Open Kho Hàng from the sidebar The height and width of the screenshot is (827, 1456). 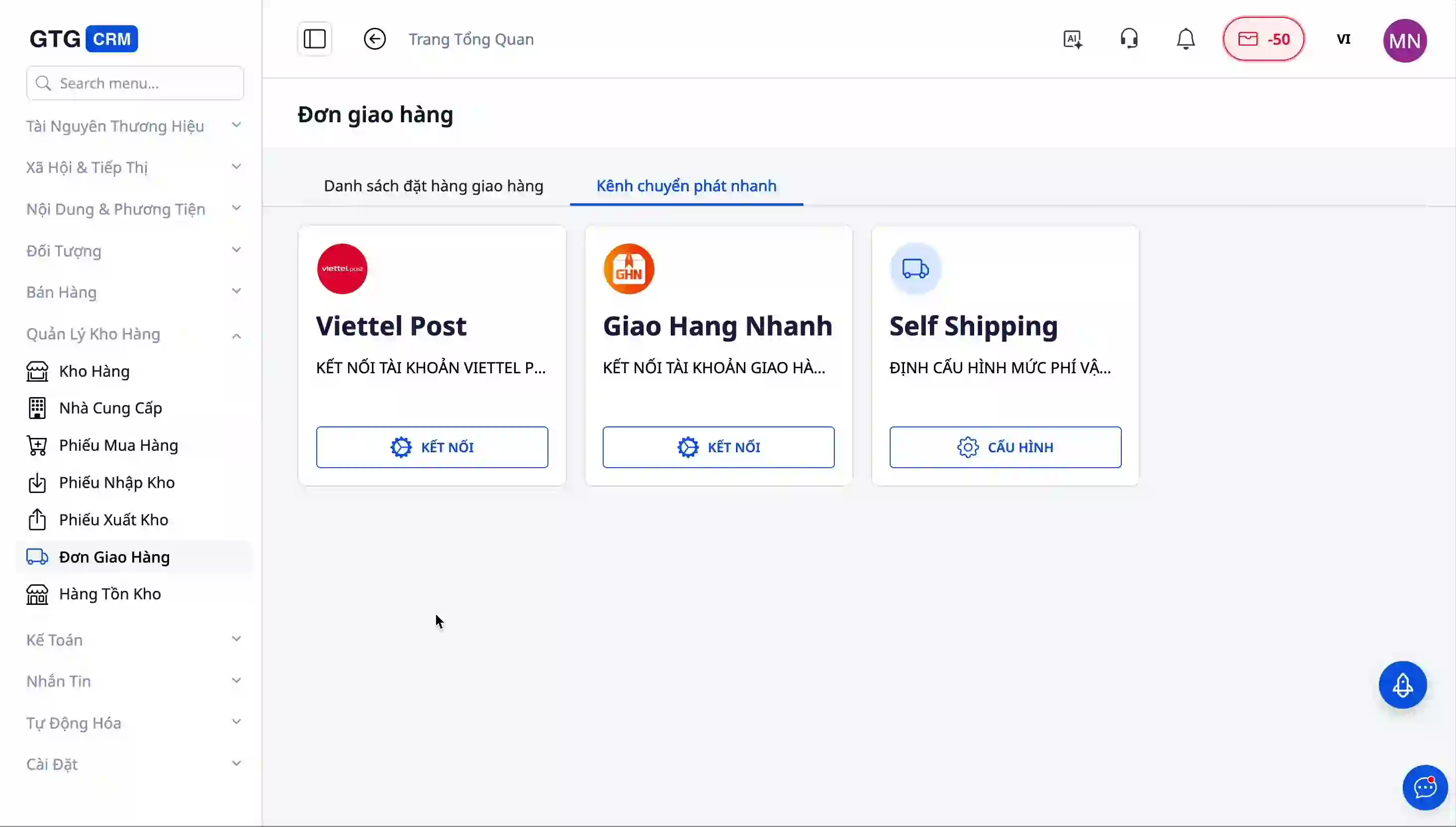[94, 371]
